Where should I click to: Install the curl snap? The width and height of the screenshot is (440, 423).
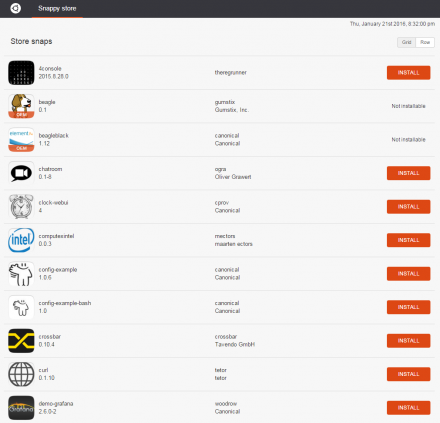coord(408,374)
